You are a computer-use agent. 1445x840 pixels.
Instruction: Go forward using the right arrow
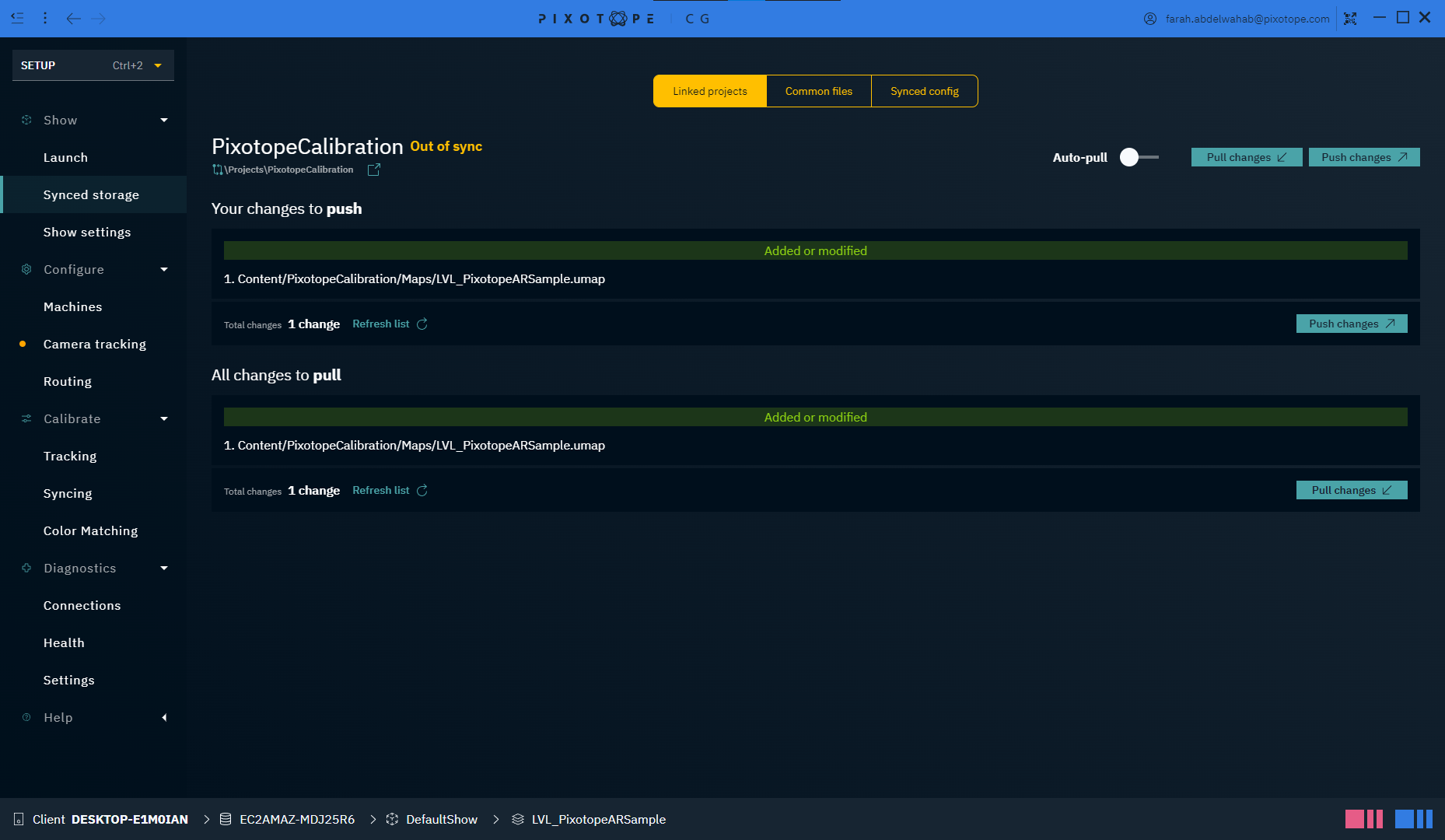pos(98,18)
